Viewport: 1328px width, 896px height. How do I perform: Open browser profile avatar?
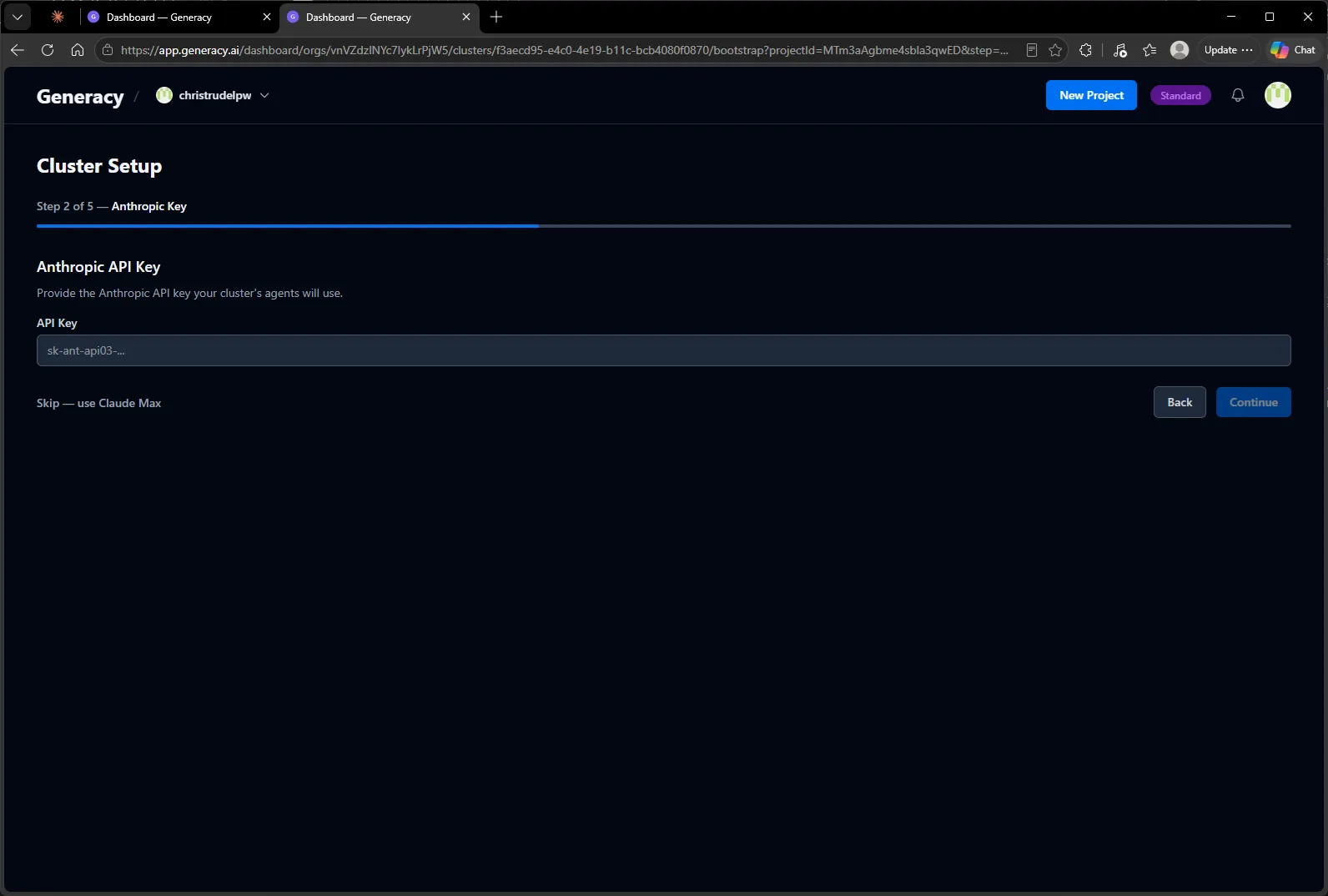(1180, 50)
